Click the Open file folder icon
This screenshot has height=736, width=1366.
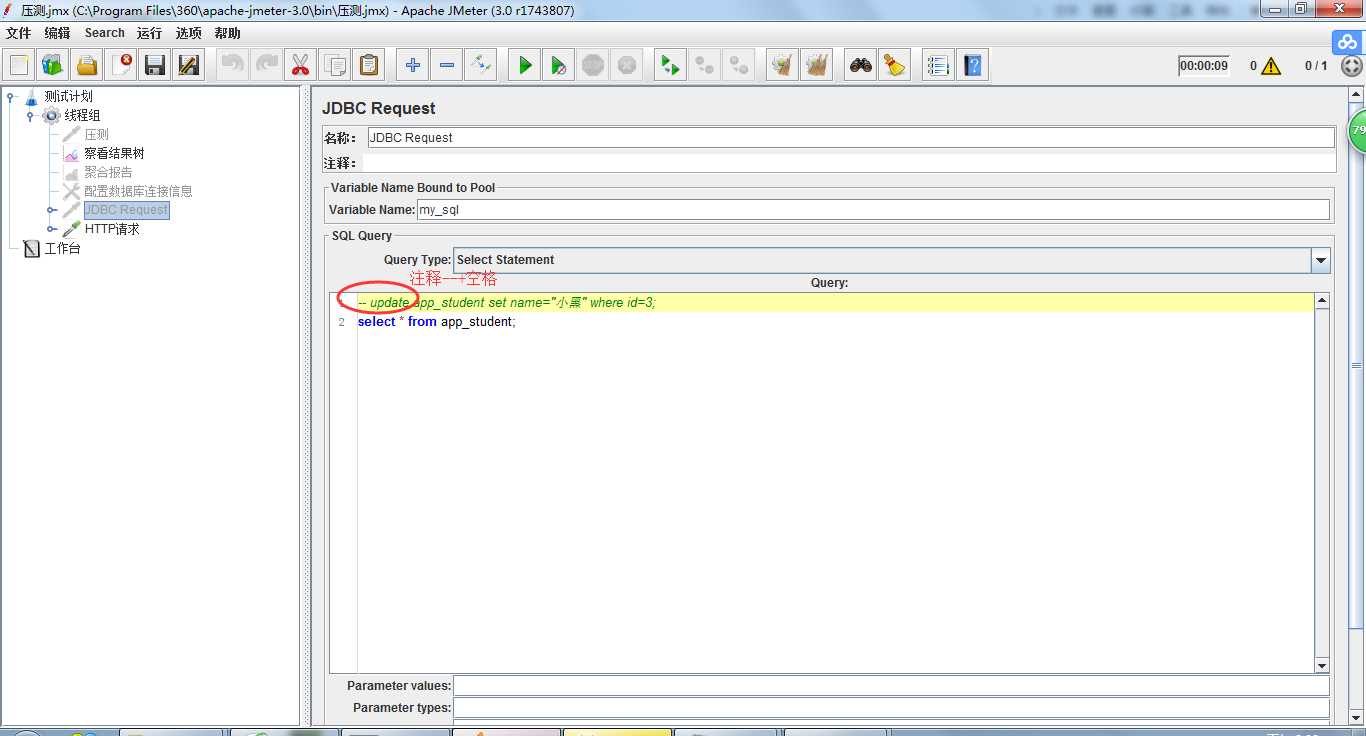pos(87,65)
